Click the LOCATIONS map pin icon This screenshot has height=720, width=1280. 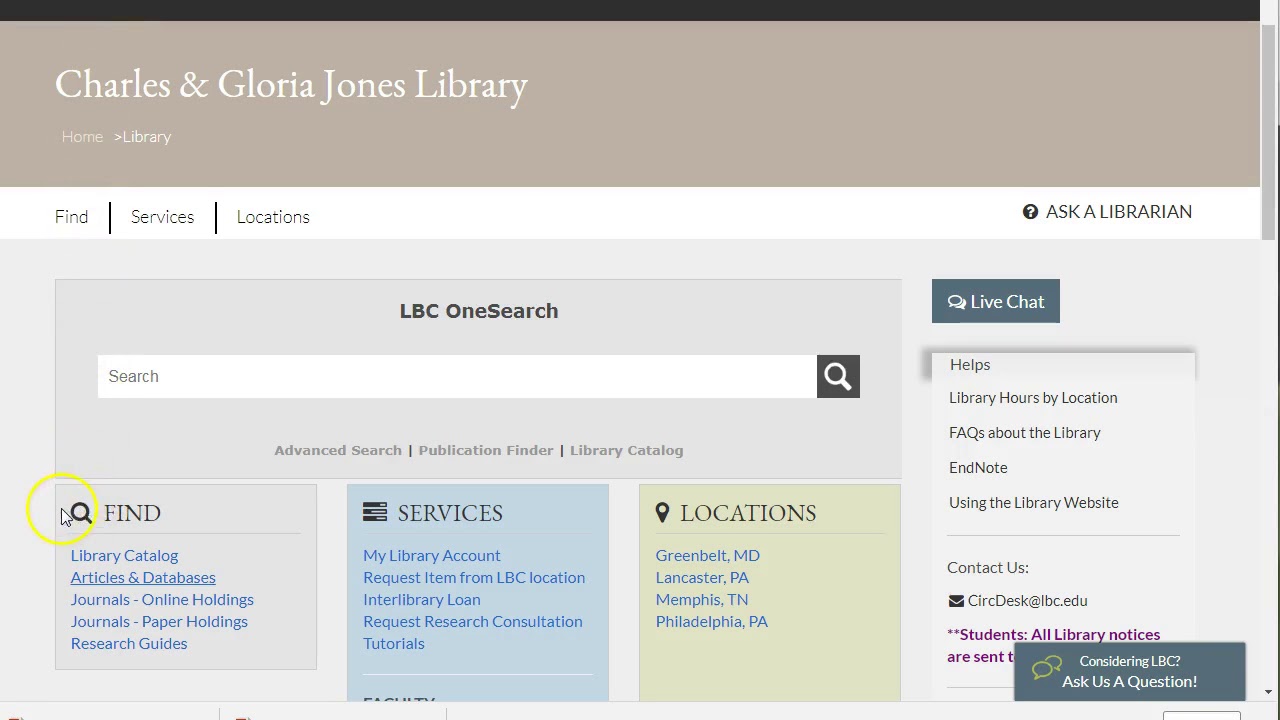[662, 513]
